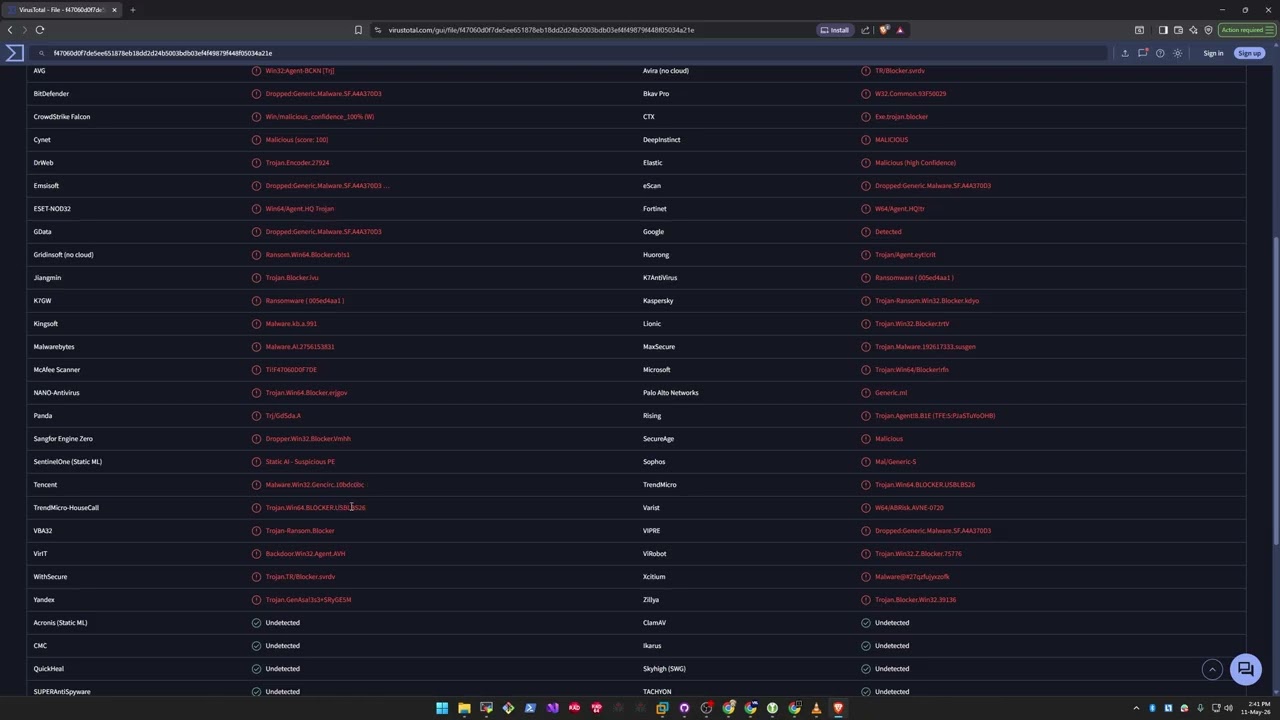This screenshot has height=720, width=1280.
Task: Open the Leo AI sparkle icon
Action: (x=1193, y=30)
